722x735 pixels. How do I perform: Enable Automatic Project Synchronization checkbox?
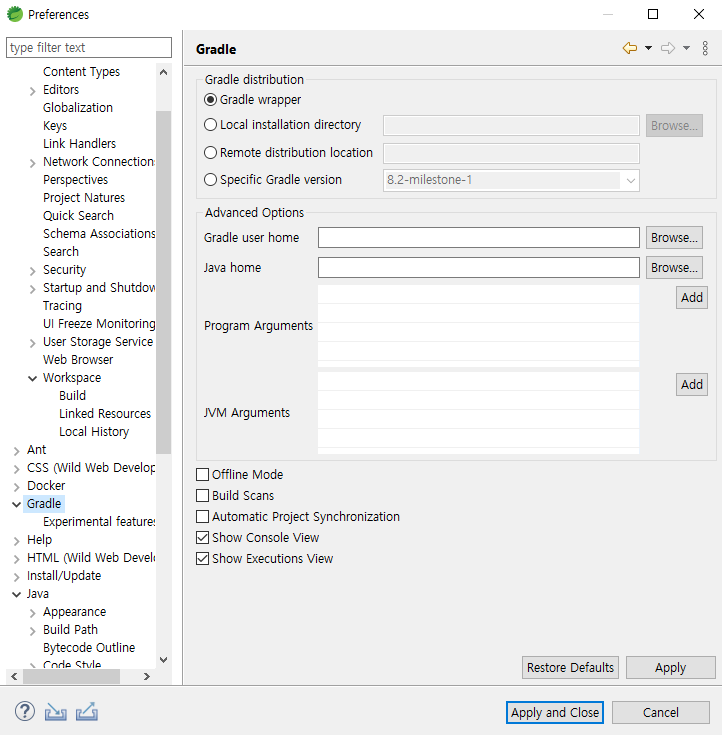[x=203, y=517]
